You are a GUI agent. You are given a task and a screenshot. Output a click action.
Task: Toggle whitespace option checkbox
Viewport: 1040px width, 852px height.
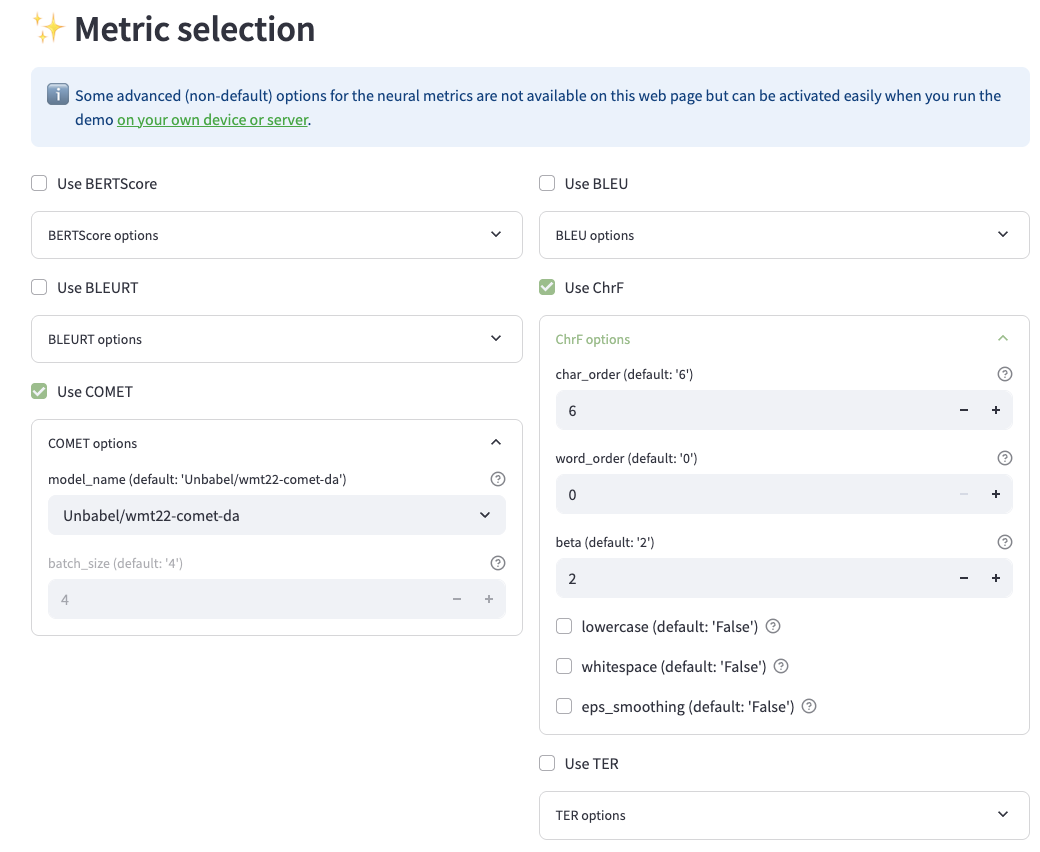[x=564, y=666]
